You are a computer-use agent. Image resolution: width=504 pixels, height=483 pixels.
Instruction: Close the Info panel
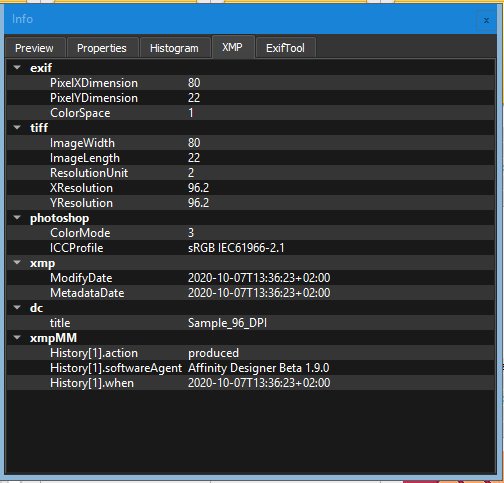click(486, 20)
